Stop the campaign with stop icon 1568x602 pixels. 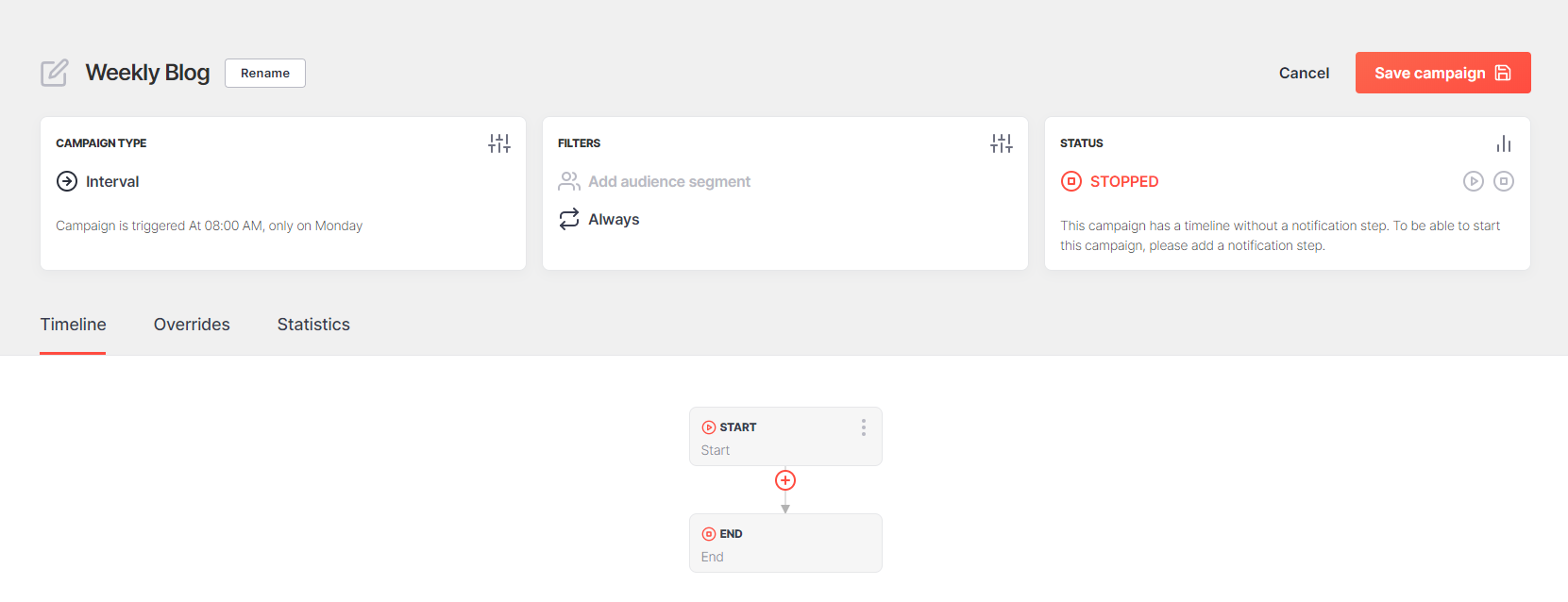tap(1504, 181)
